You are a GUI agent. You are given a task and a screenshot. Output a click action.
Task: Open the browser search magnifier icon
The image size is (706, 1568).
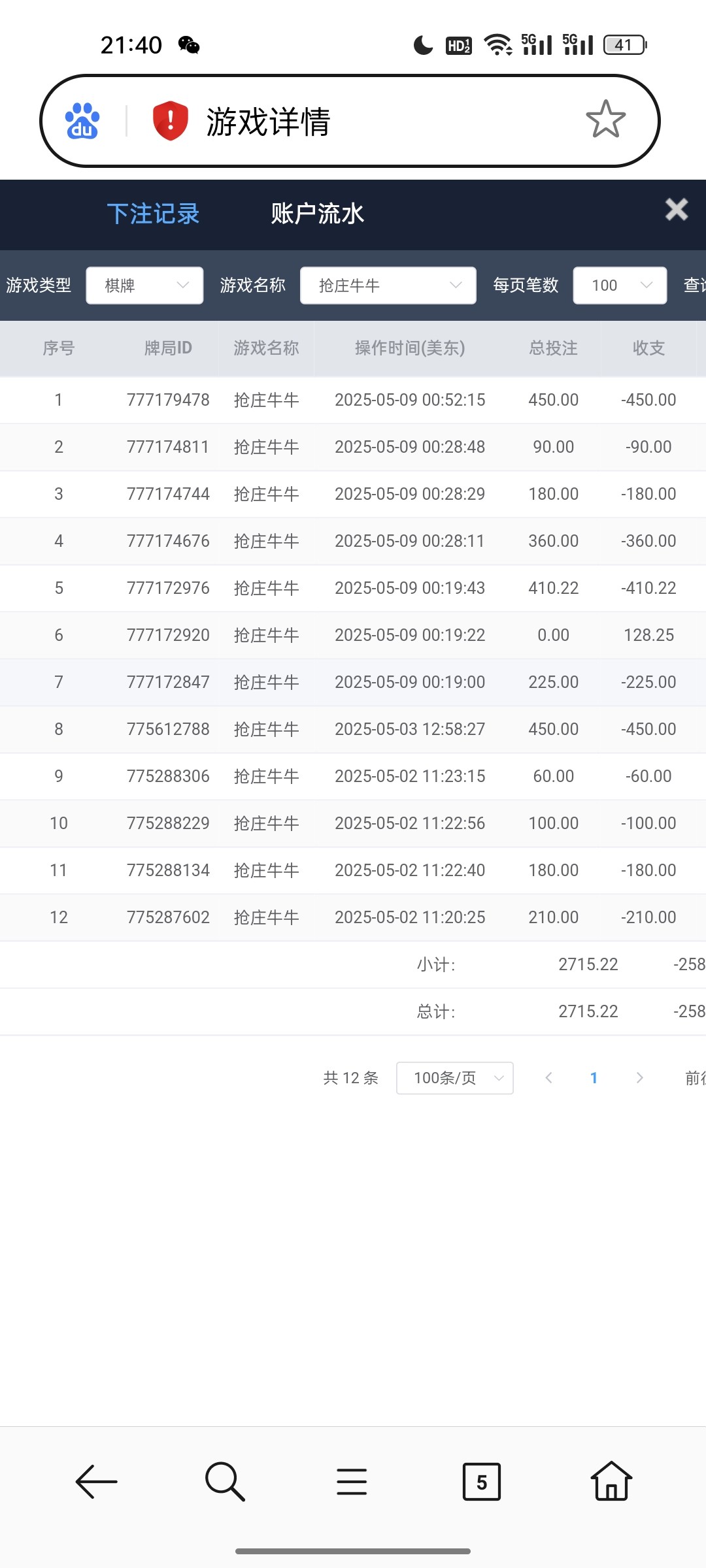[225, 1481]
